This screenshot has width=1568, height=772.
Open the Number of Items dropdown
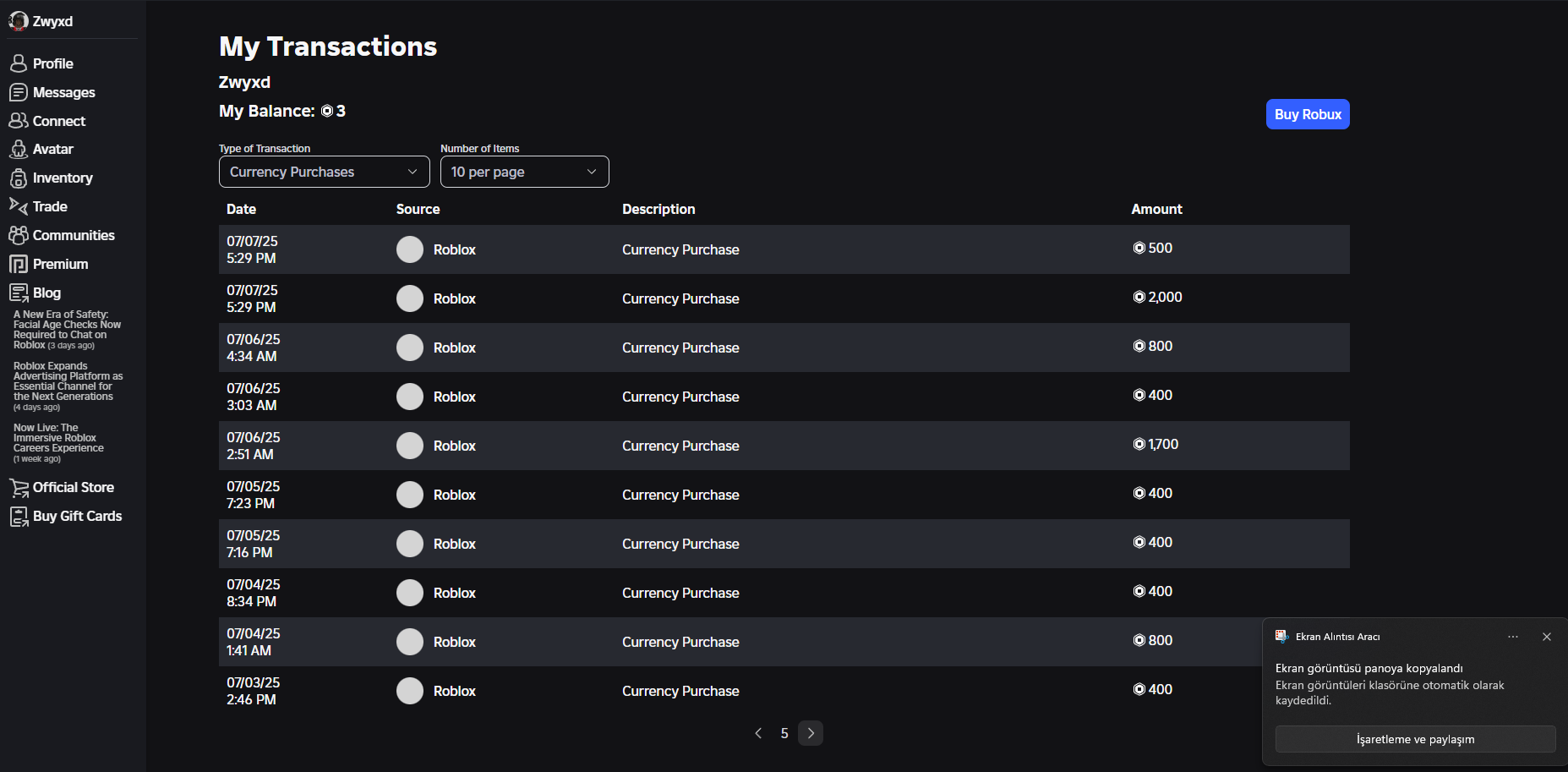[525, 172]
